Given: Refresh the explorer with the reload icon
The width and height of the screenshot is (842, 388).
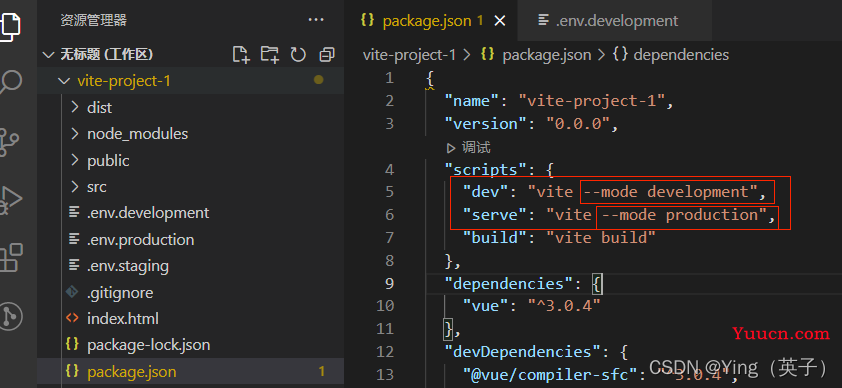Looking at the screenshot, I should pyautogui.click(x=298, y=54).
